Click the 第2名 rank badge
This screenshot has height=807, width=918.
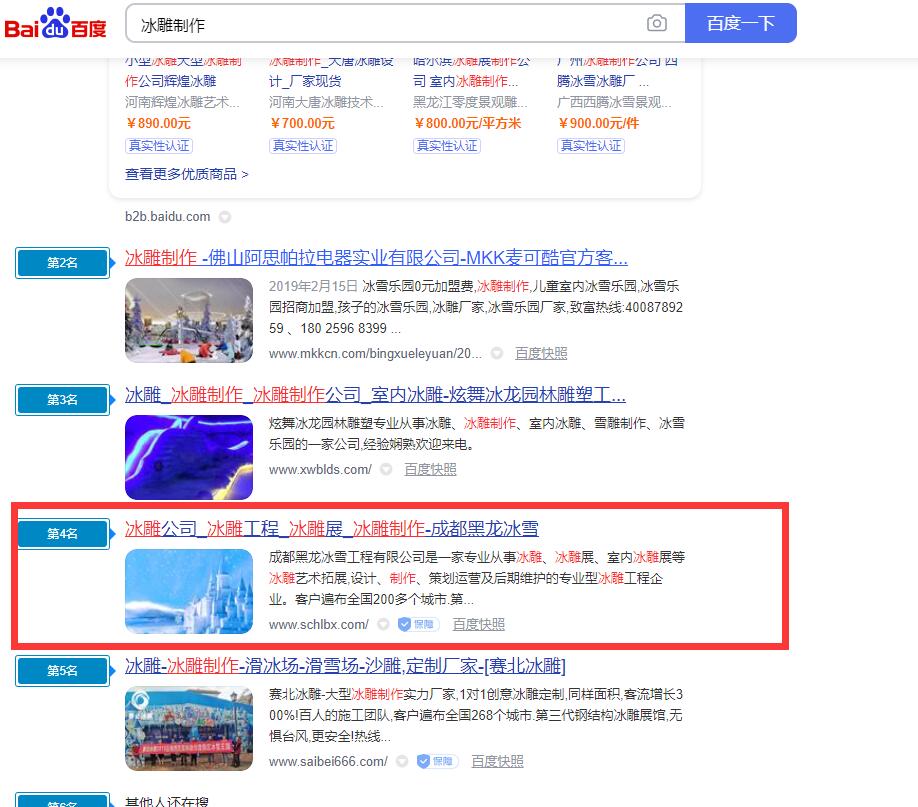click(x=62, y=263)
